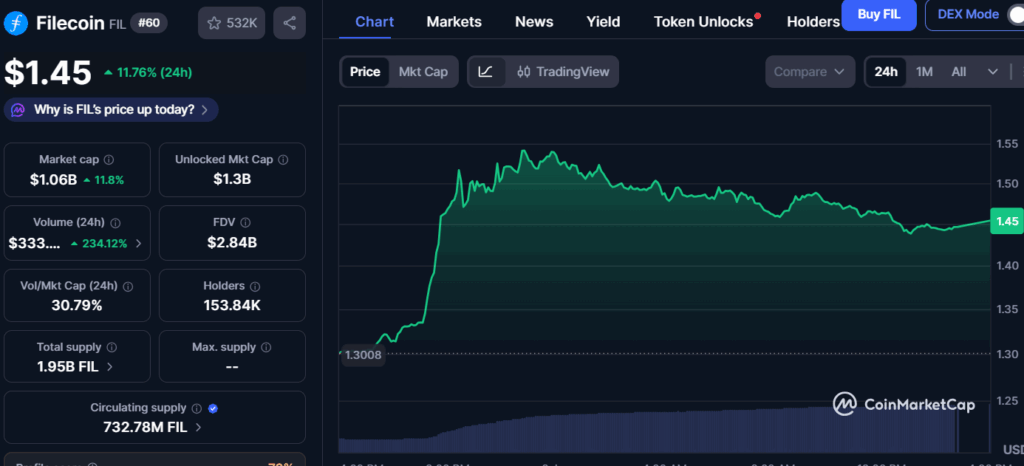Select the line chart icon
Image resolution: width=1024 pixels, height=466 pixels.
click(485, 72)
